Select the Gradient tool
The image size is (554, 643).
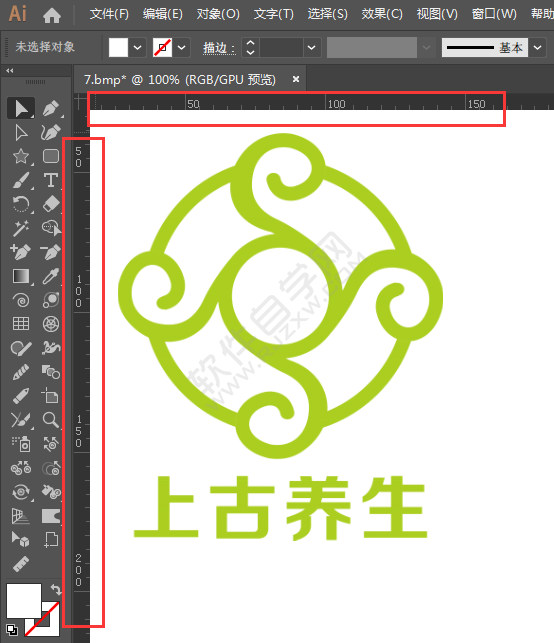(21, 276)
